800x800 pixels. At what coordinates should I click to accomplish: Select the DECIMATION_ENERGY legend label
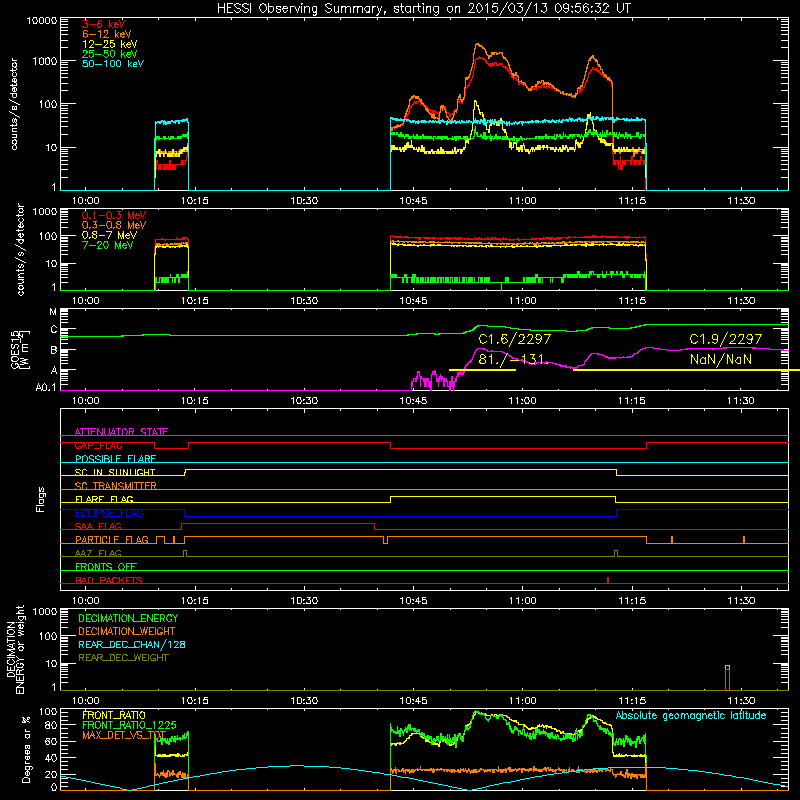(x=128, y=618)
